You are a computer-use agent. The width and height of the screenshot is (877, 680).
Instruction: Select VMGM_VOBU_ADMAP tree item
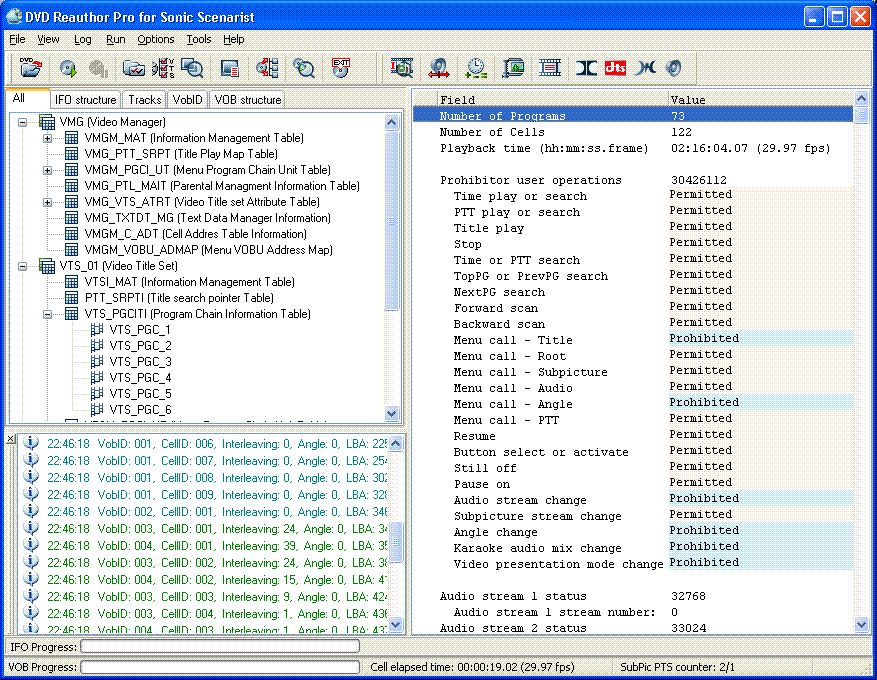coord(209,250)
